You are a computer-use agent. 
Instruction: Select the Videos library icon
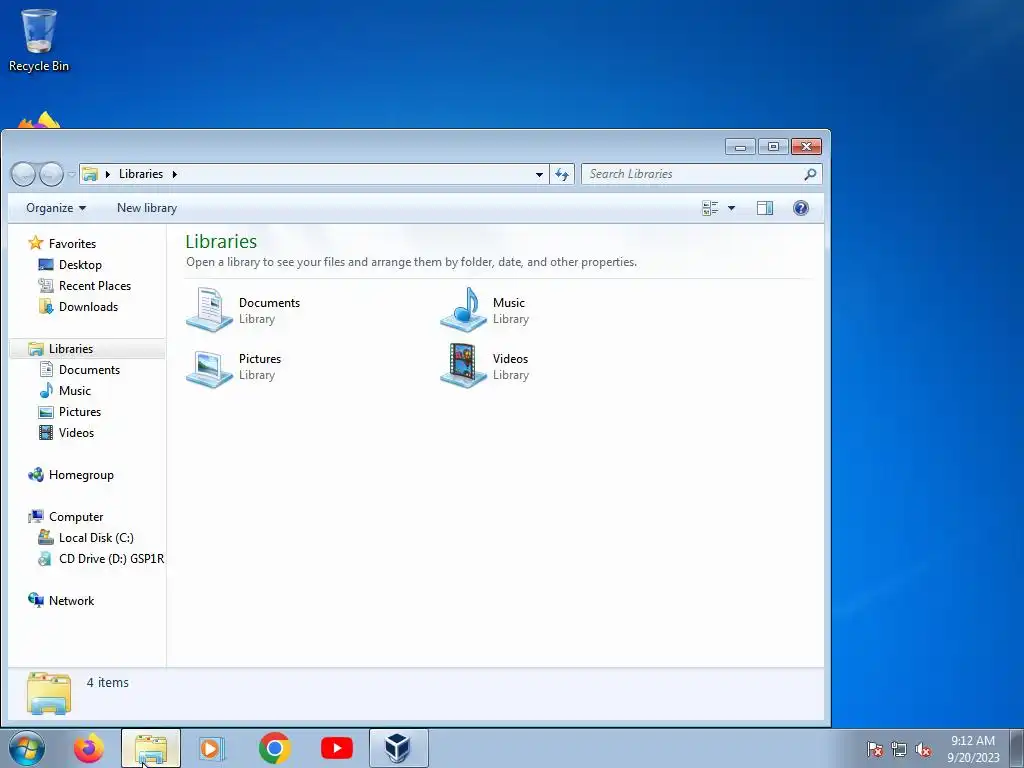[463, 366]
